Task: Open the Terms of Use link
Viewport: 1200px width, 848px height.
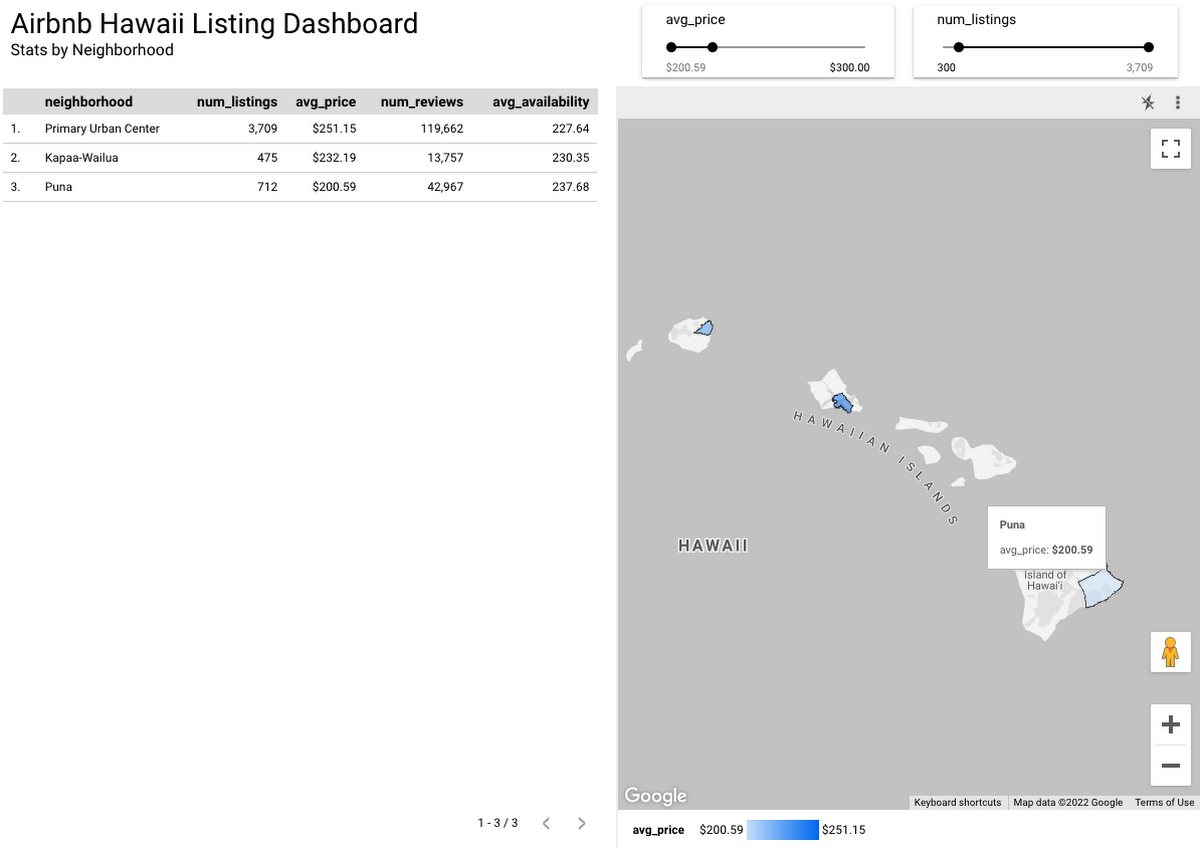Action: 1164,802
